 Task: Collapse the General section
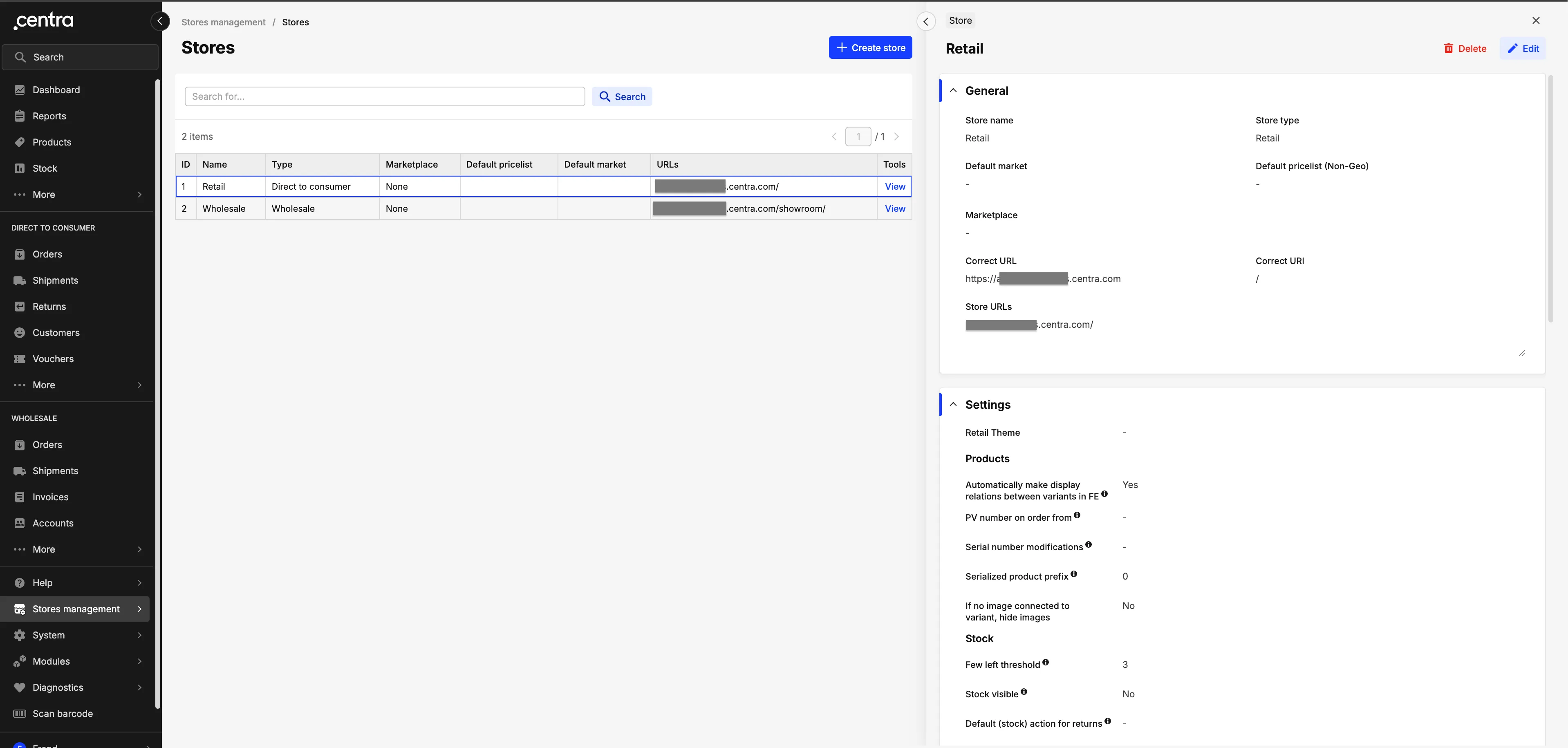tap(953, 91)
